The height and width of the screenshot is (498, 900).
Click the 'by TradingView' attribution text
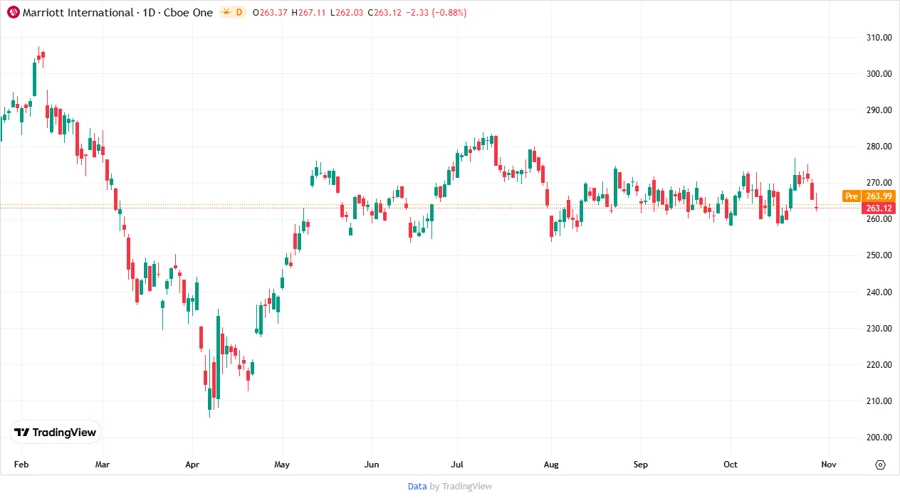click(461, 487)
